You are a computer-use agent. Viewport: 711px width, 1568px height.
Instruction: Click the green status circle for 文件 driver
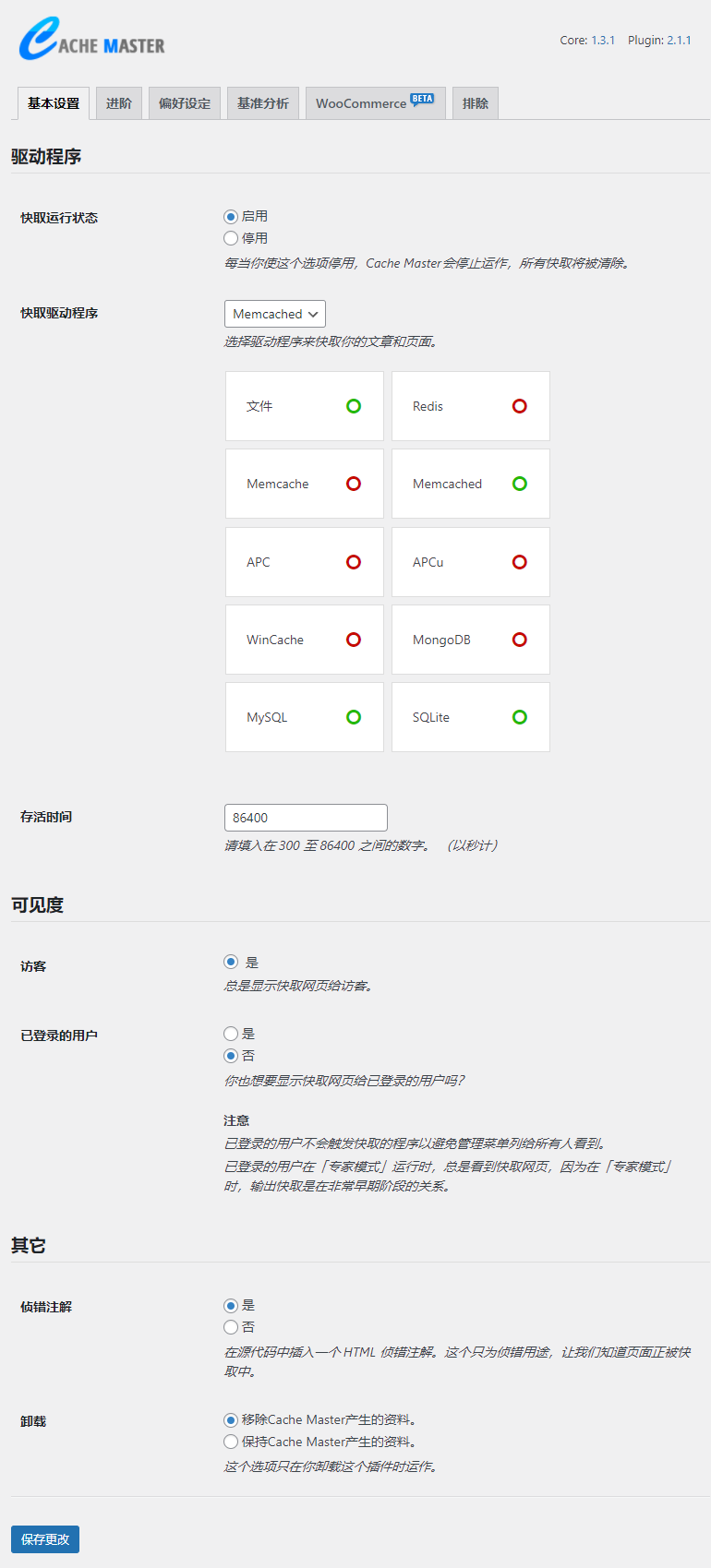coord(354,406)
